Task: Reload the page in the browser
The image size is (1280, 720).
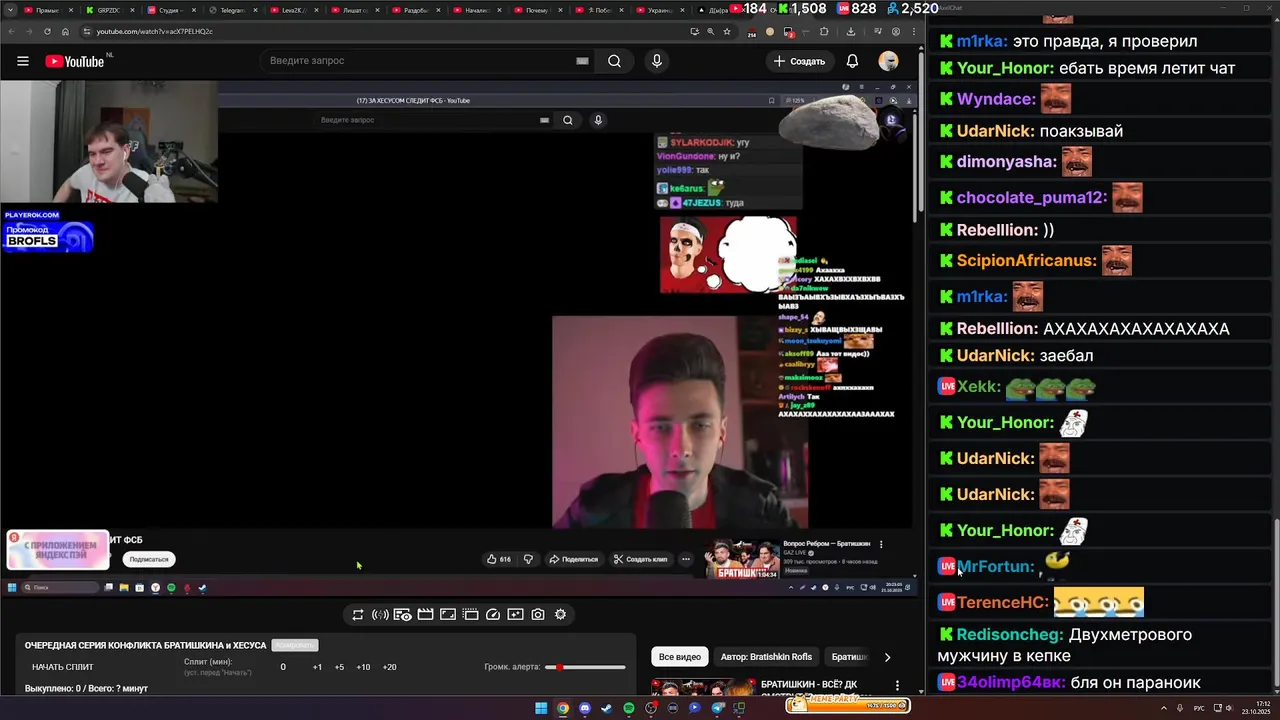Action: click(x=46, y=31)
